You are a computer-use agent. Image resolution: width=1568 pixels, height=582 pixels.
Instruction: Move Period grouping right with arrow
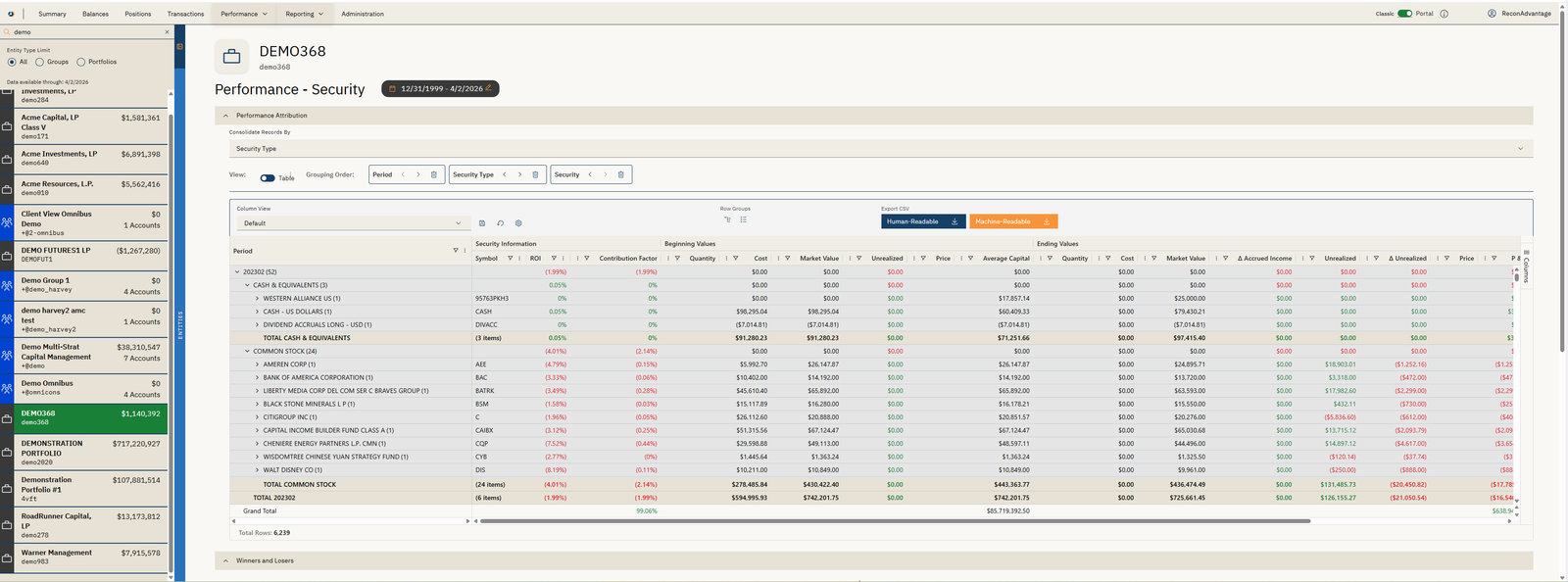click(x=418, y=174)
